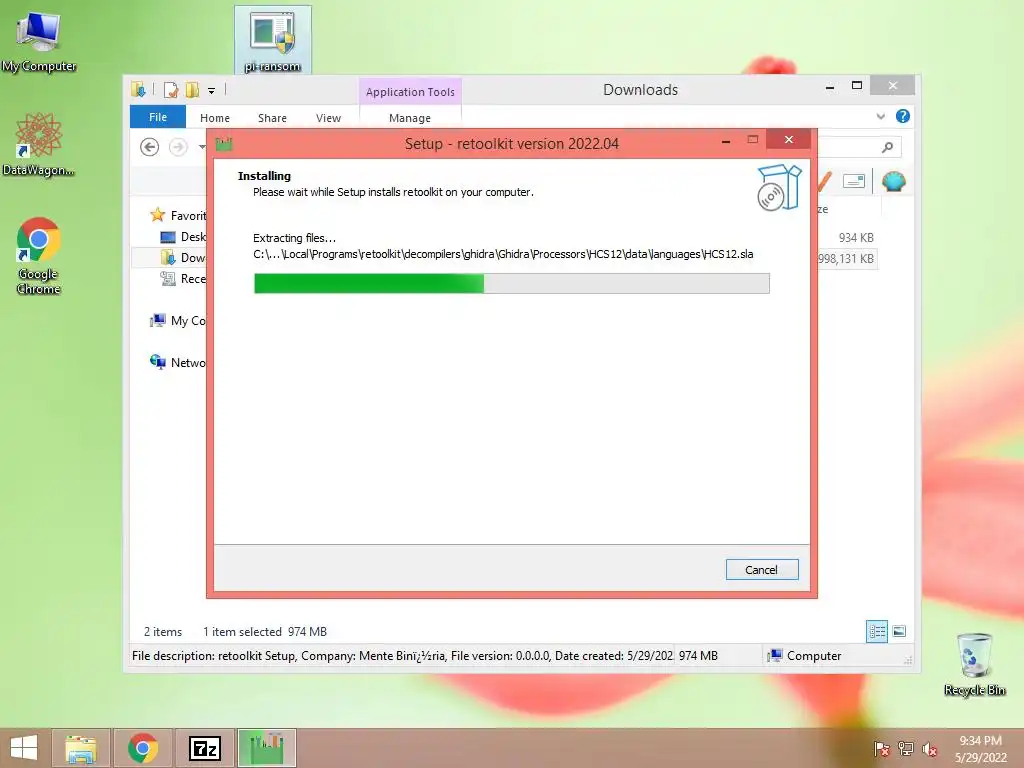Expand the ribbon chevron

(880, 116)
